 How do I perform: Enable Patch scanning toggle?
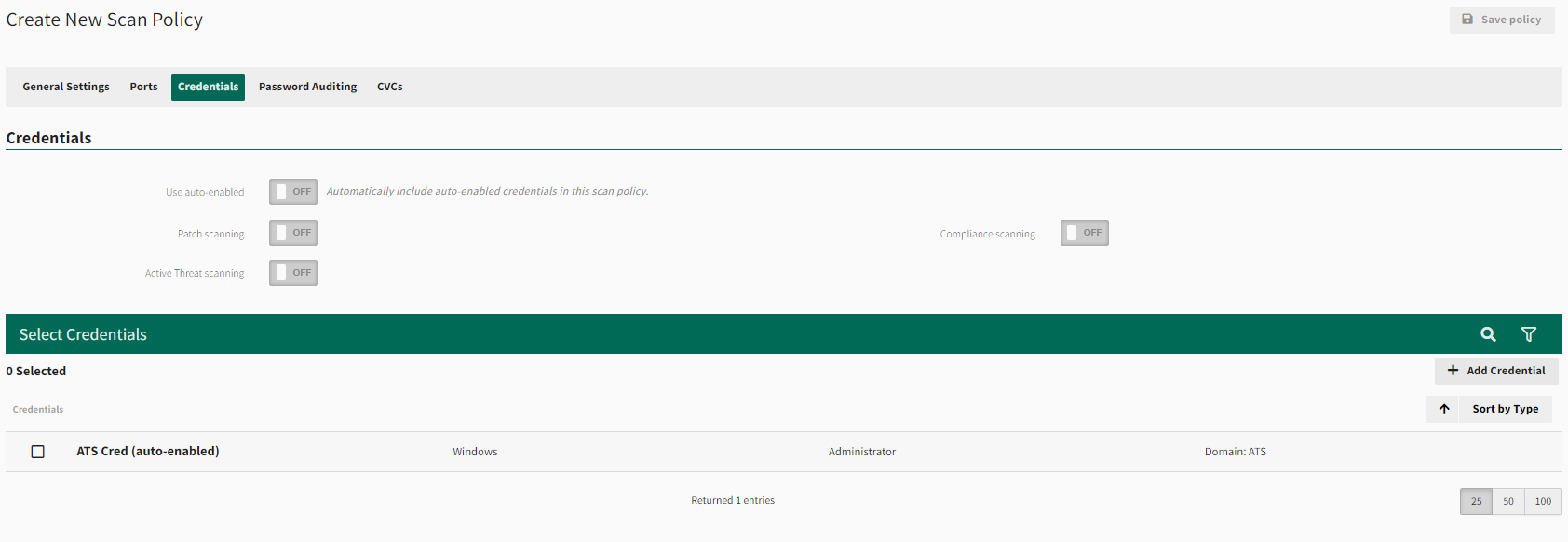[x=293, y=233]
